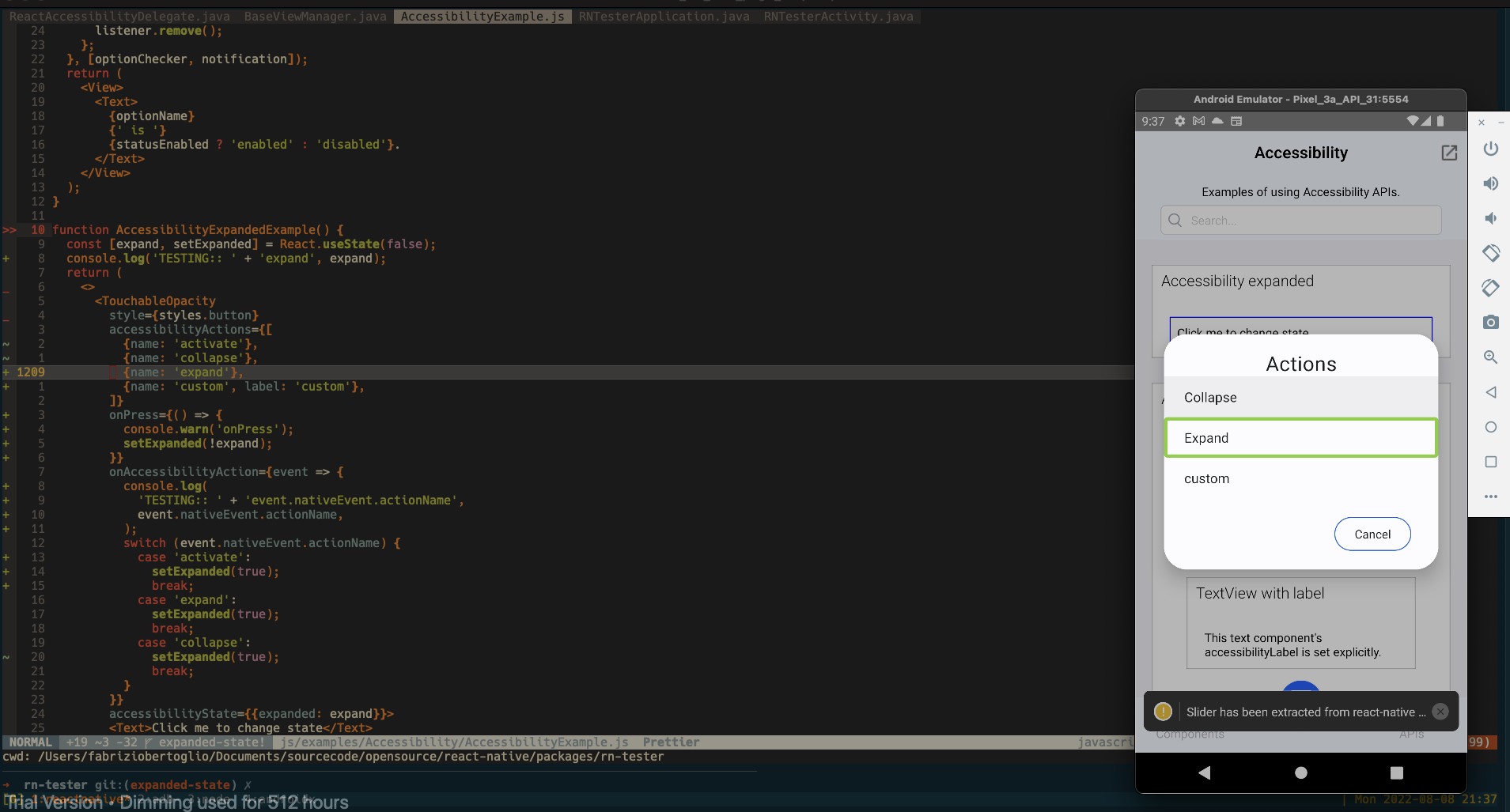Click the {name: 'custom', label: 'custom'} line
Image resolution: width=1510 pixels, height=812 pixels.
(243, 386)
